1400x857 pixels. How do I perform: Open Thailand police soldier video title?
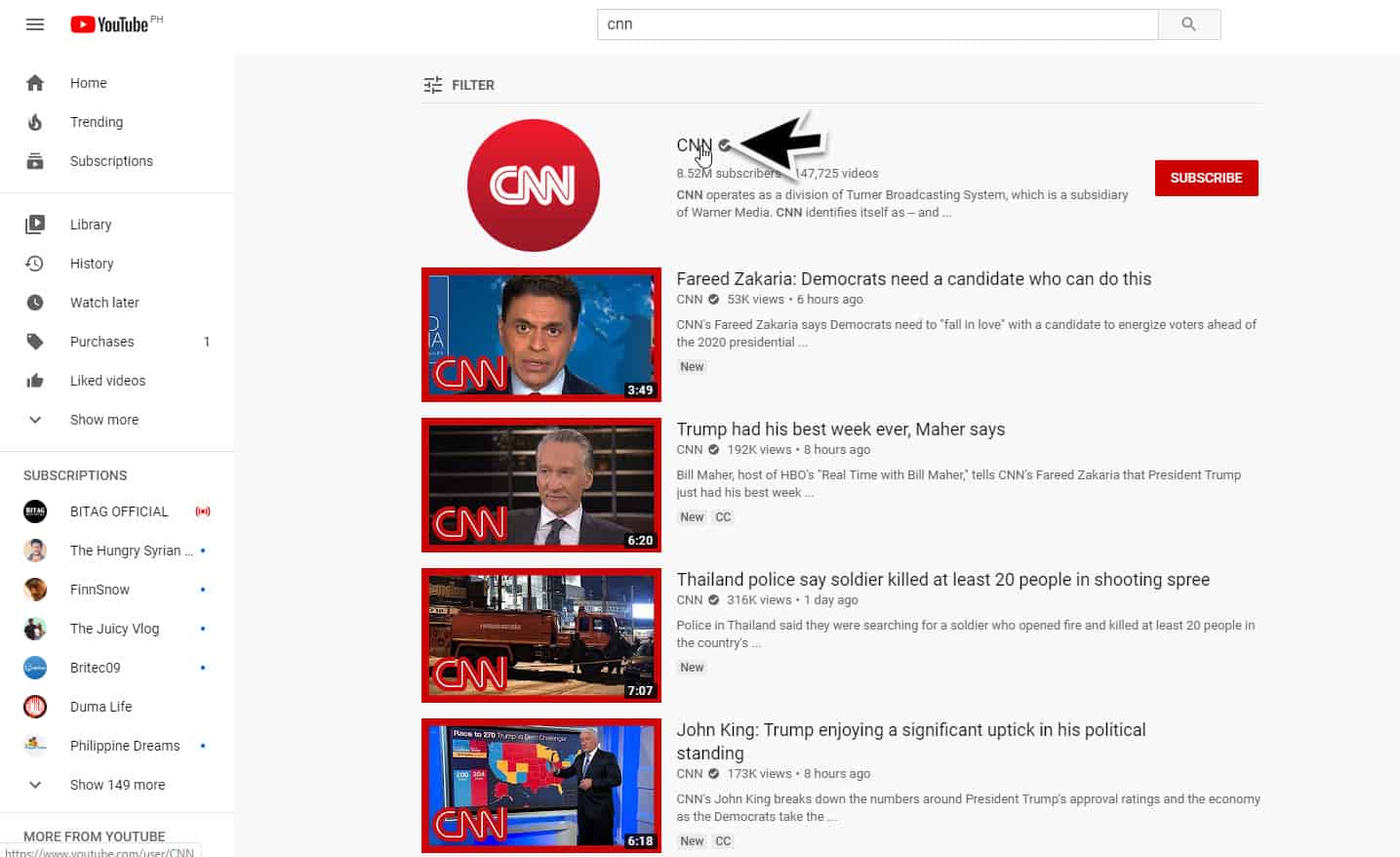pyautogui.click(x=942, y=580)
